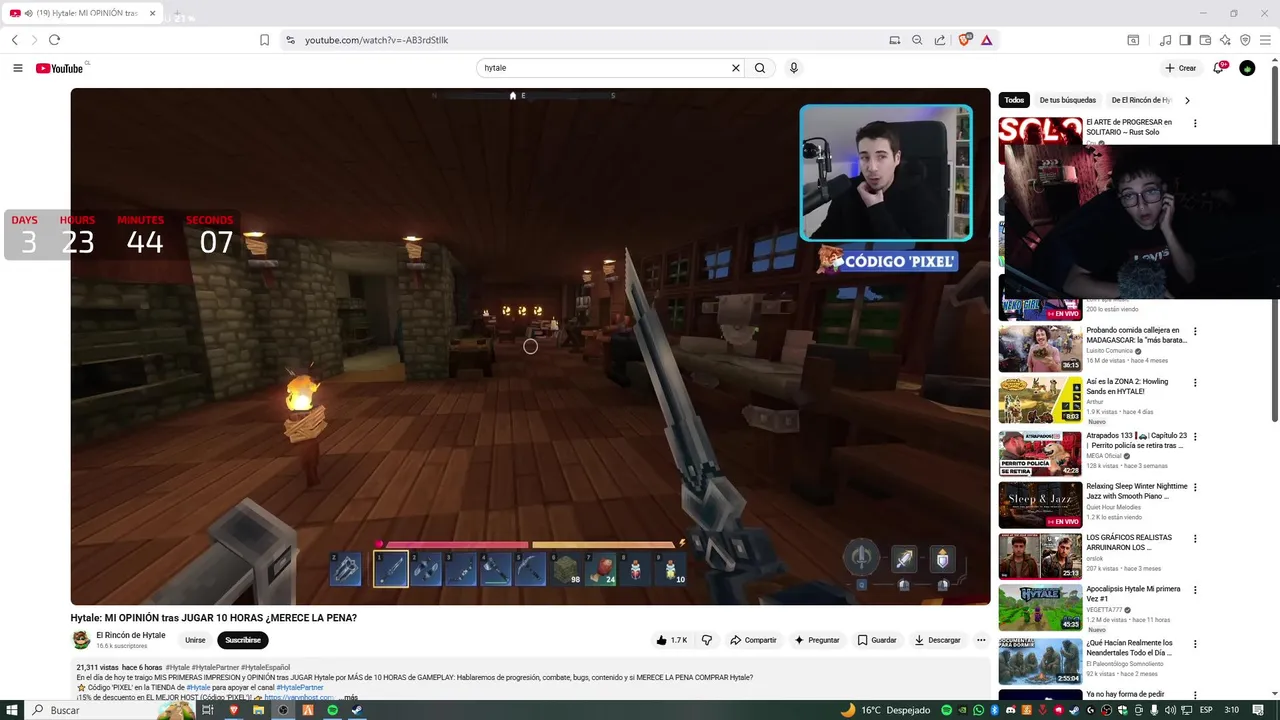The image size is (1280, 720).
Task: Show more filter chips with right arrow
Action: (x=1187, y=100)
